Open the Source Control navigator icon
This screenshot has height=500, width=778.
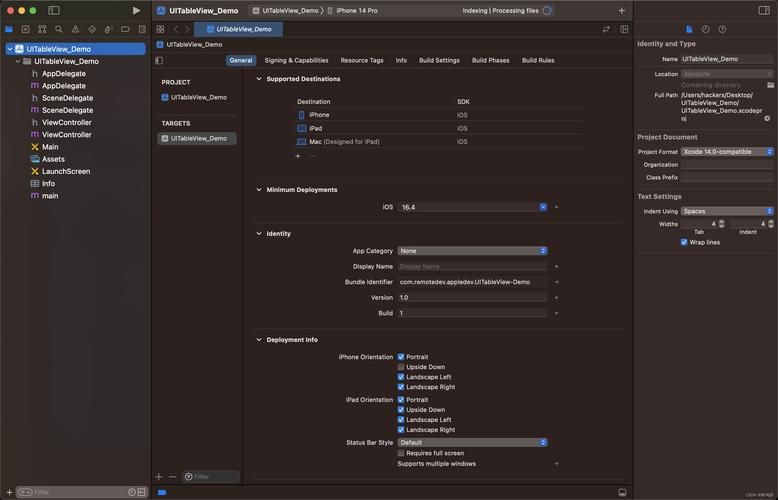[x=25, y=29]
